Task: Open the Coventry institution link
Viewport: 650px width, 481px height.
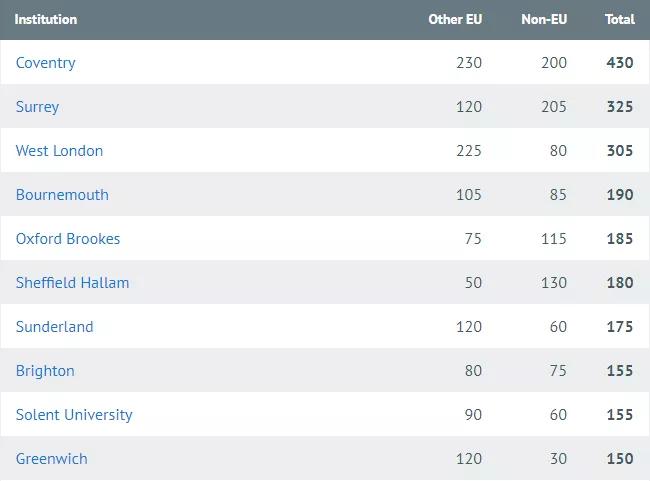Action: click(x=46, y=63)
